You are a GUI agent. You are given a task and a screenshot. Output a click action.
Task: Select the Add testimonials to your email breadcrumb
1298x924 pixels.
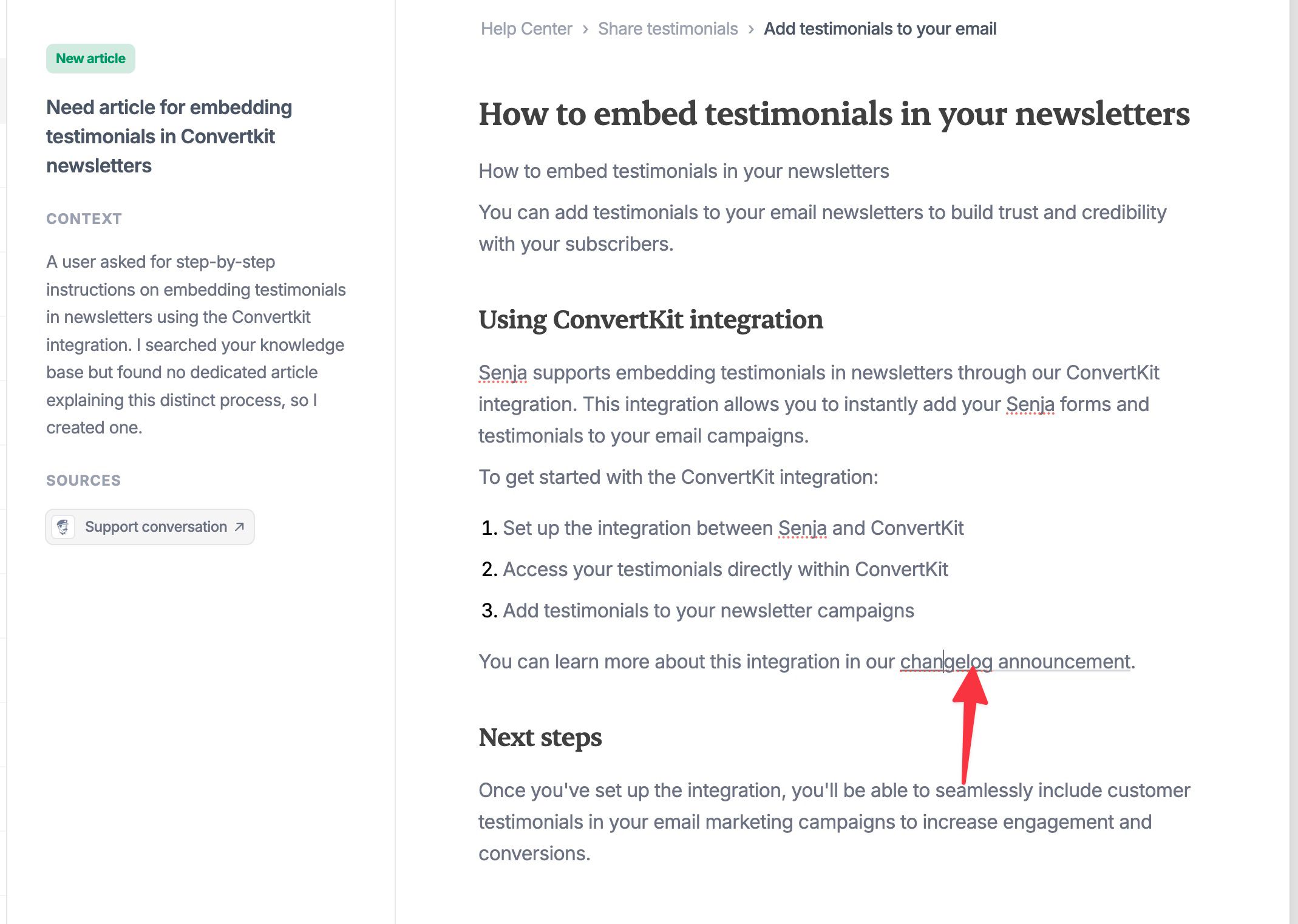pos(880,29)
